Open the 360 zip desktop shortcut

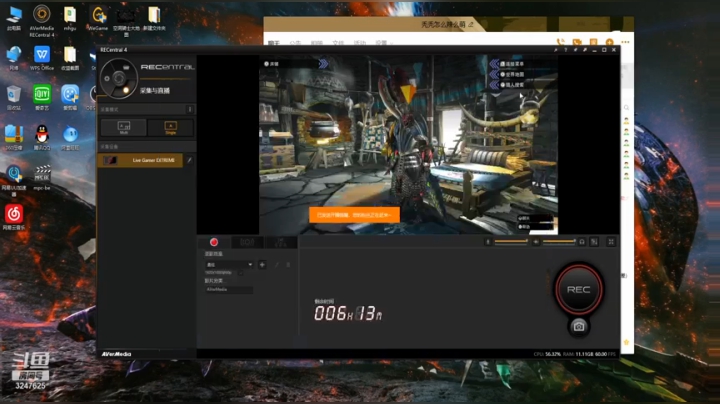click(x=14, y=137)
